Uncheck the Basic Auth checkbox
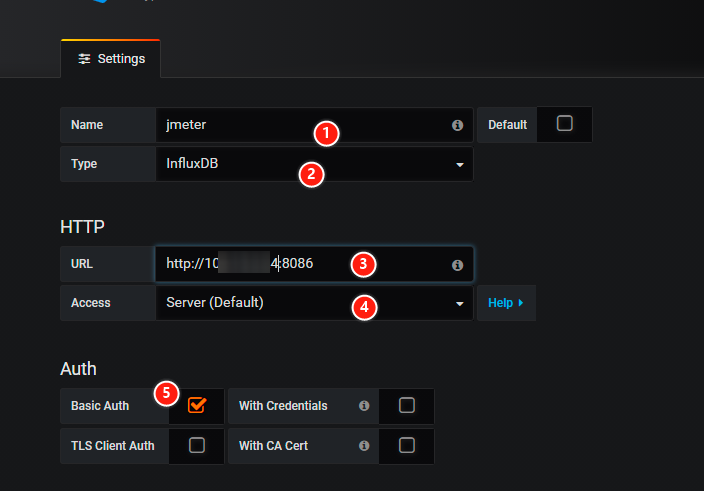704x491 pixels. [x=197, y=406]
